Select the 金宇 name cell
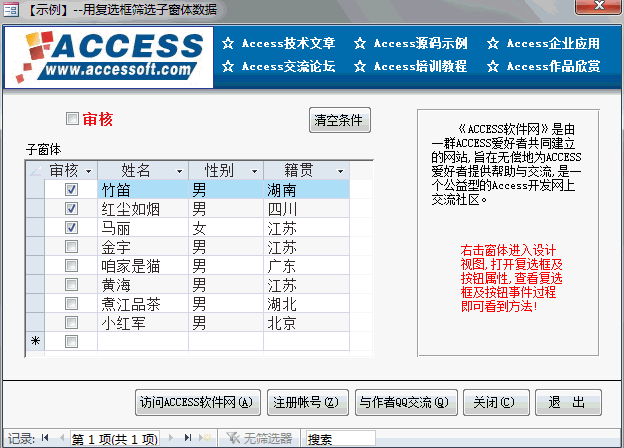 coord(143,247)
